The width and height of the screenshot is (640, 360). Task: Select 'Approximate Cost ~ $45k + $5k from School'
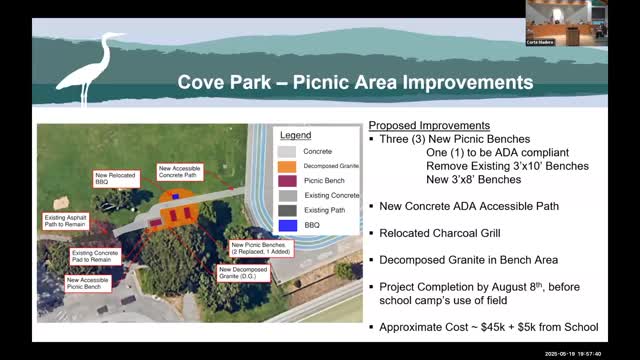coord(489,327)
